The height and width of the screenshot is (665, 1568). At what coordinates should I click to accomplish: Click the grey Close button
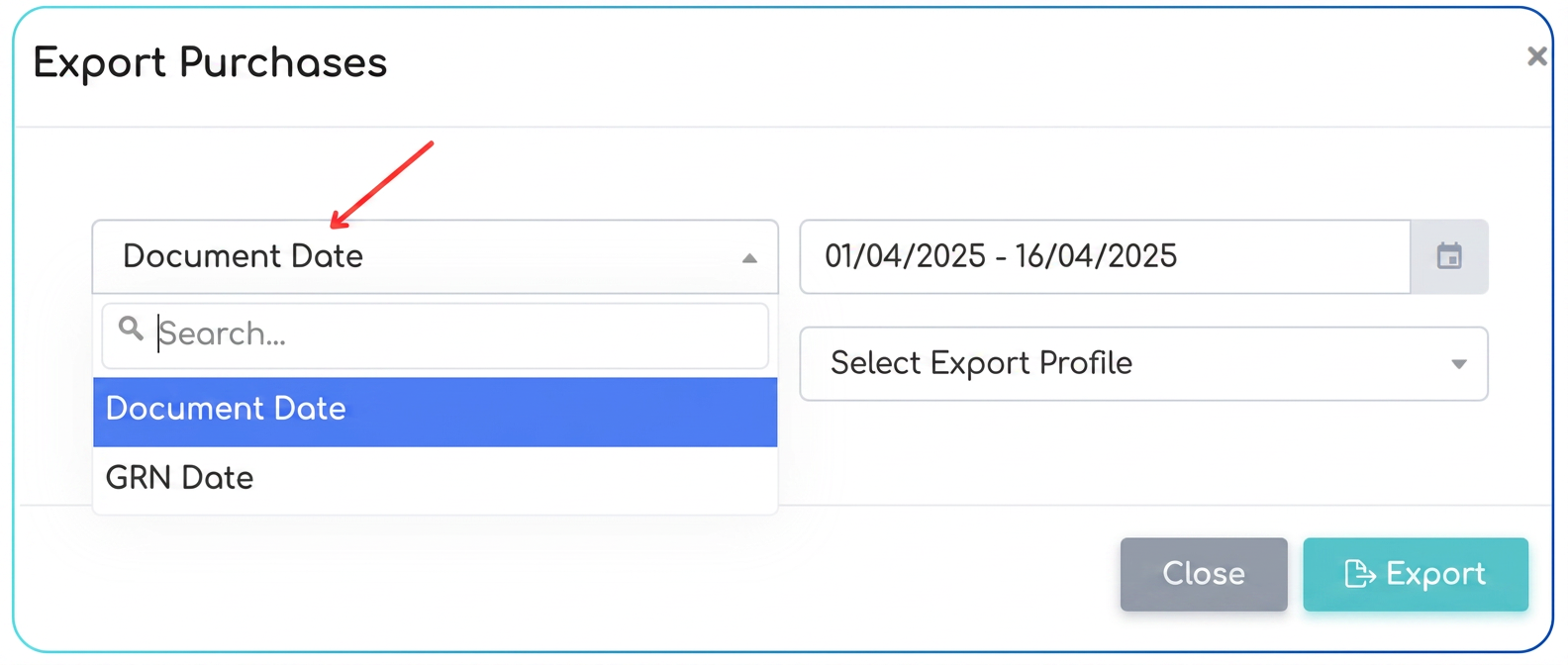pyautogui.click(x=1204, y=574)
